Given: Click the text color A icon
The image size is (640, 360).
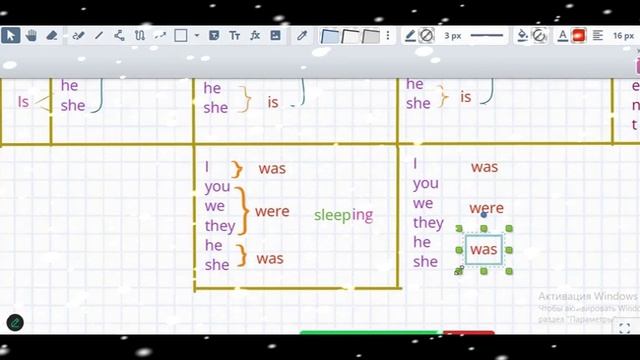Looking at the screenshot, I should point(562,36).
